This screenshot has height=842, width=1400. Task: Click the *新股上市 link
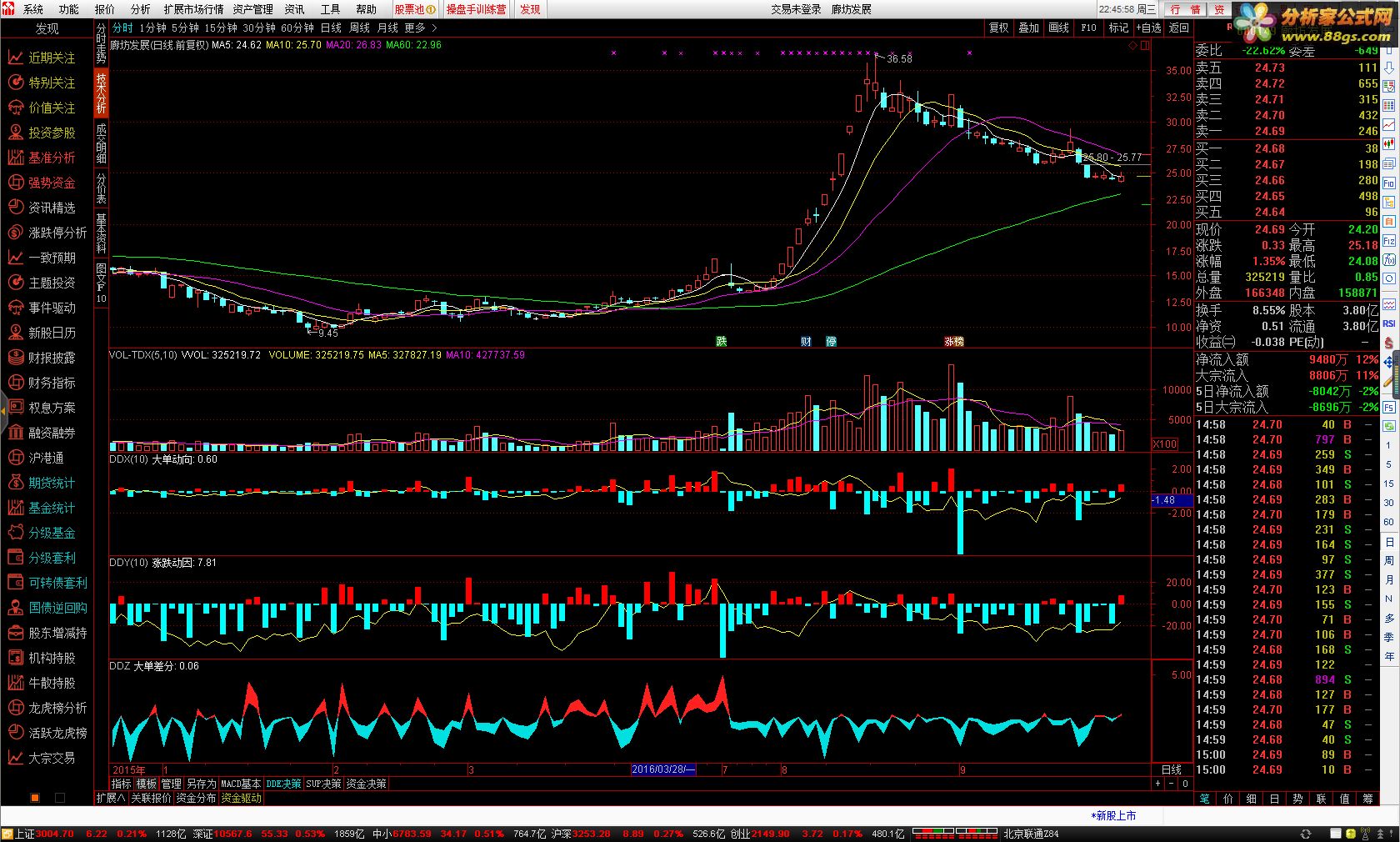point(1113,815)
